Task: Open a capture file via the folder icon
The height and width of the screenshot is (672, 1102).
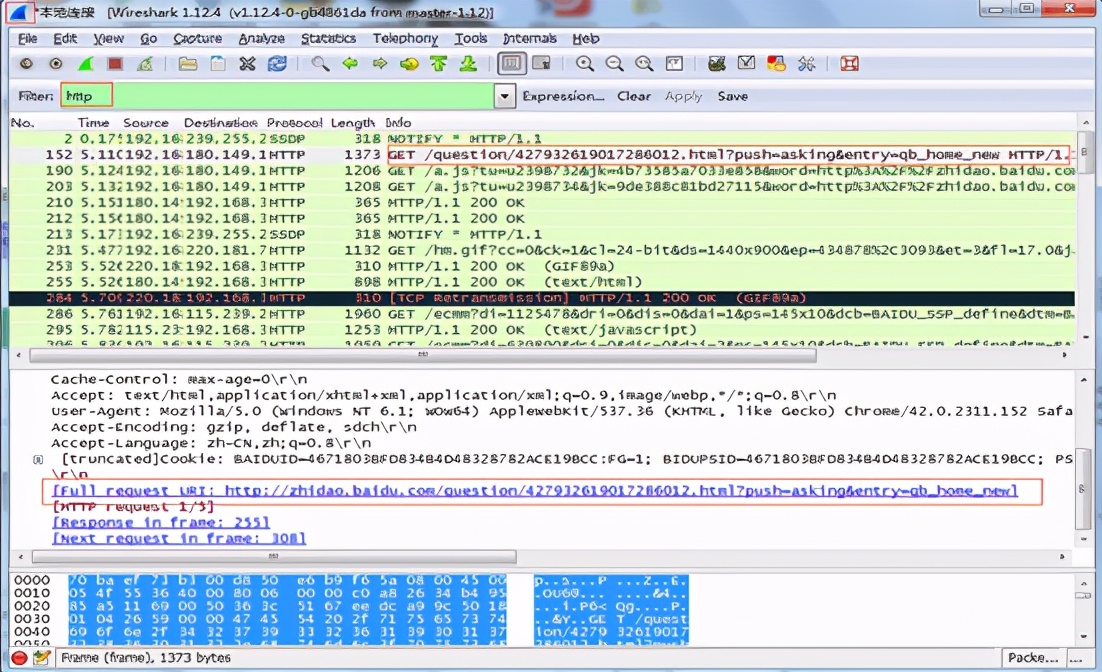Action: [x=188, y=64]
